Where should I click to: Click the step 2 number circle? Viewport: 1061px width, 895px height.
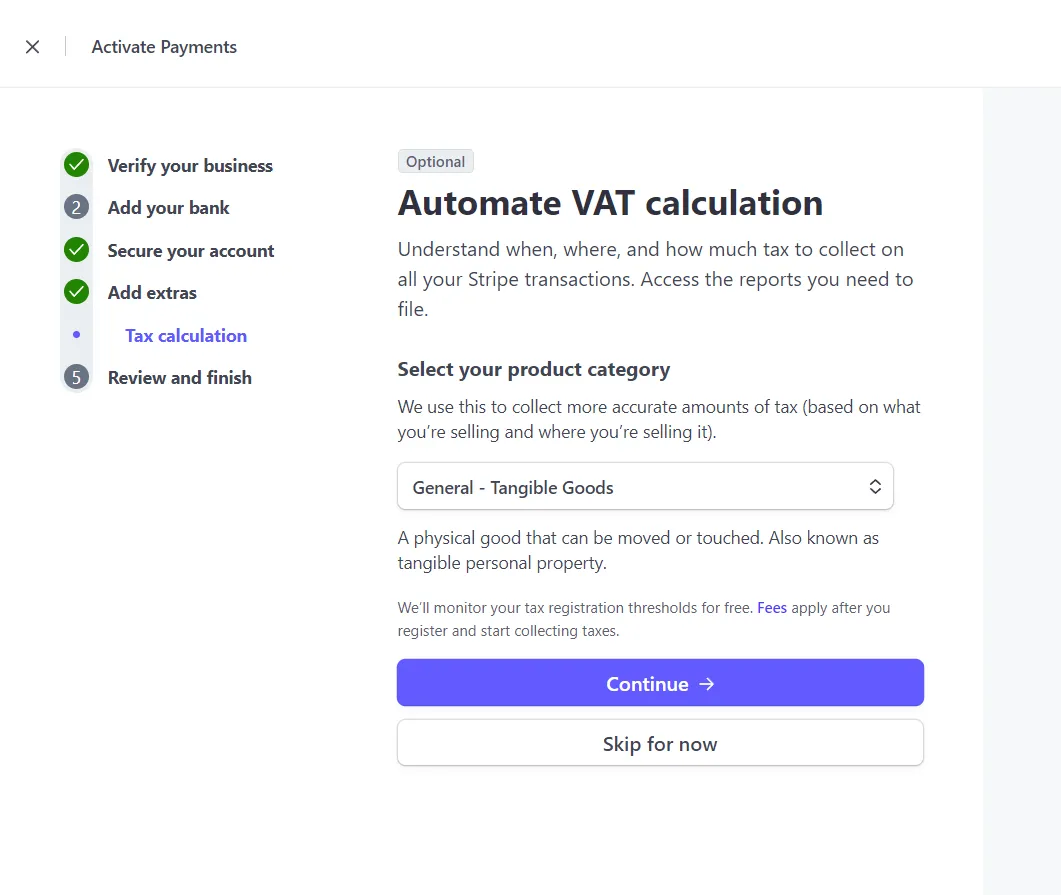point(76,207)
